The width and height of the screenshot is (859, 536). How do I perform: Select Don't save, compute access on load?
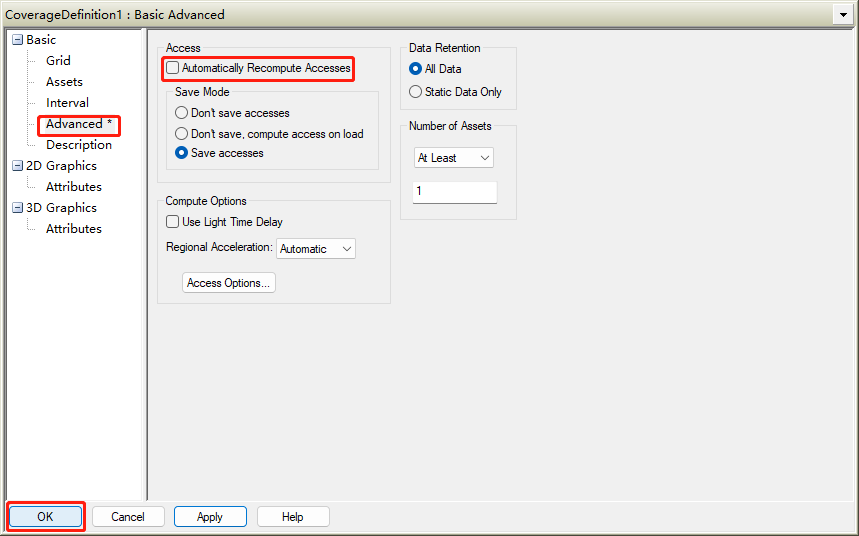pyautogui.click(x=182, y=133)
